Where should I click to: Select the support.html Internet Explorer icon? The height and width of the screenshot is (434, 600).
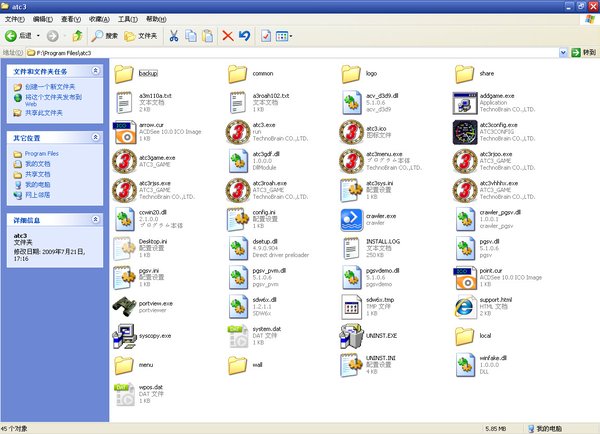coord(463,306)
